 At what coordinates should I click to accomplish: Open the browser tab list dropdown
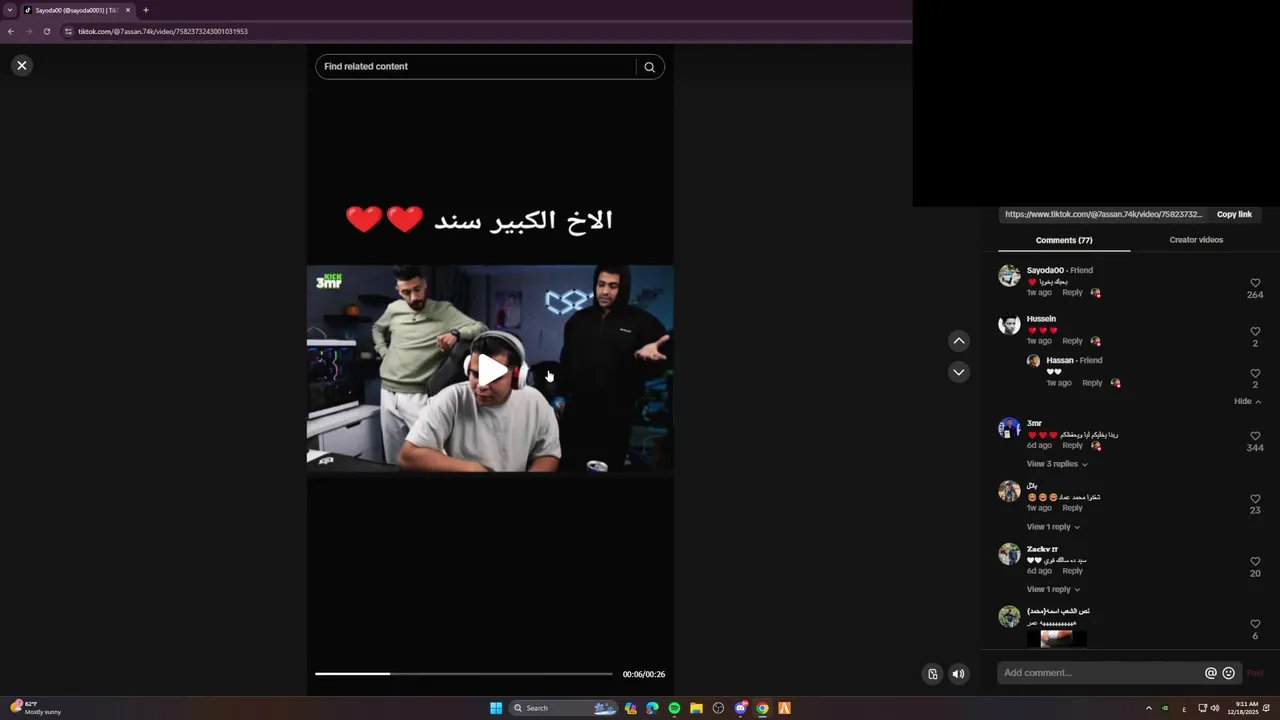[10, 10]
